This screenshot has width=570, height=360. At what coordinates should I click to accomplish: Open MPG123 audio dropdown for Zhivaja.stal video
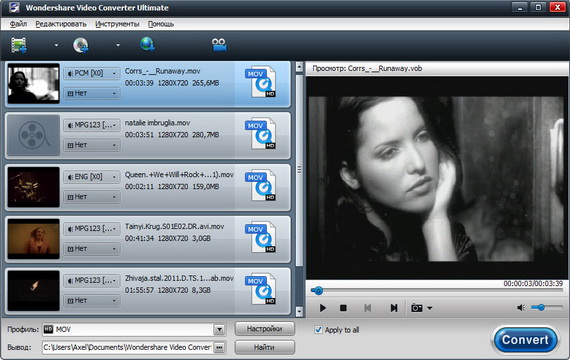(x=92, y=281)
